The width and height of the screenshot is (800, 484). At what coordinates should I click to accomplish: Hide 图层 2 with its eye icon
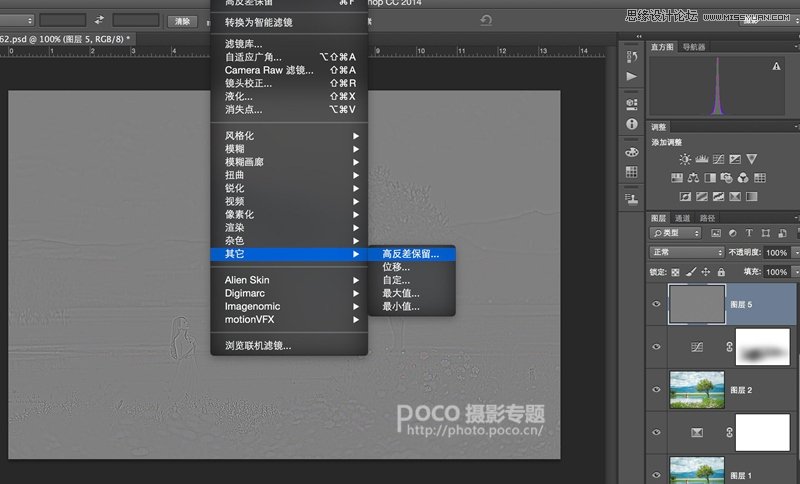(x=656, y=390)
